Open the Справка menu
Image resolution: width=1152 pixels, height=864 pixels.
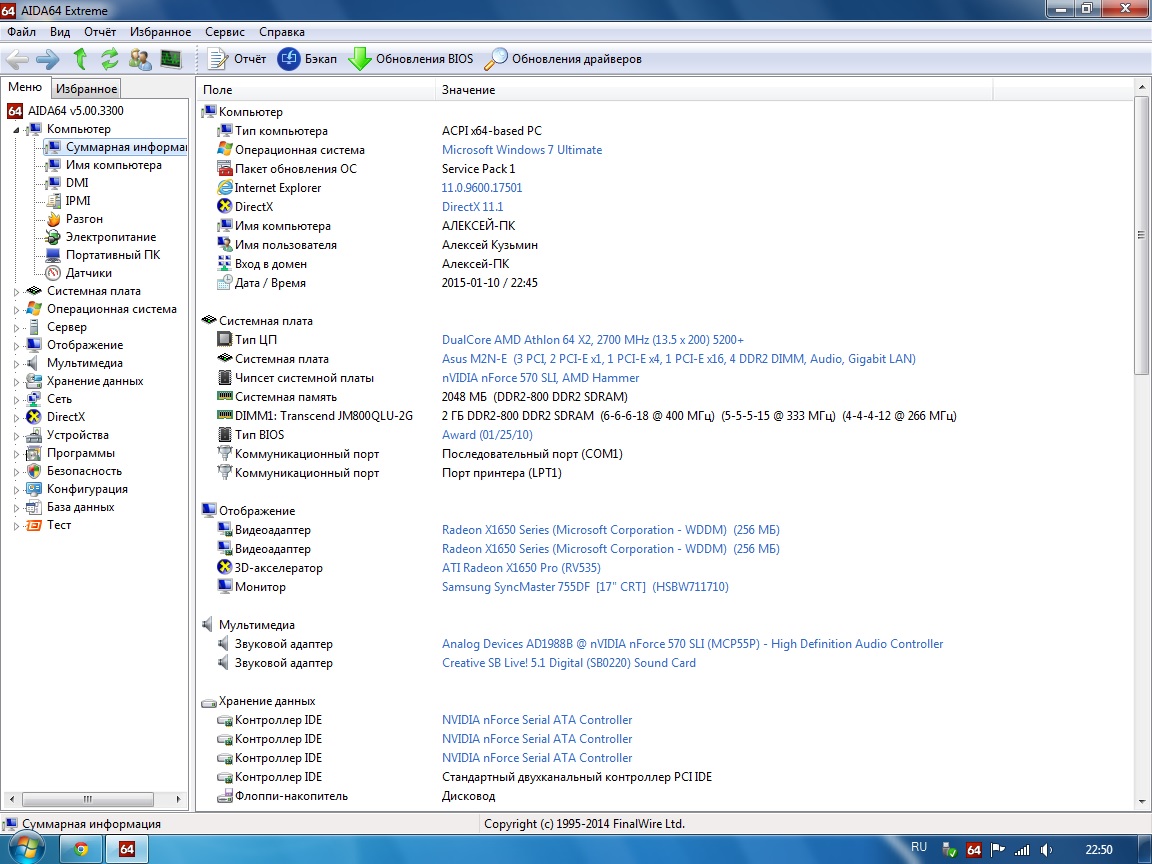pyautogui.click(x=281, y=32)
